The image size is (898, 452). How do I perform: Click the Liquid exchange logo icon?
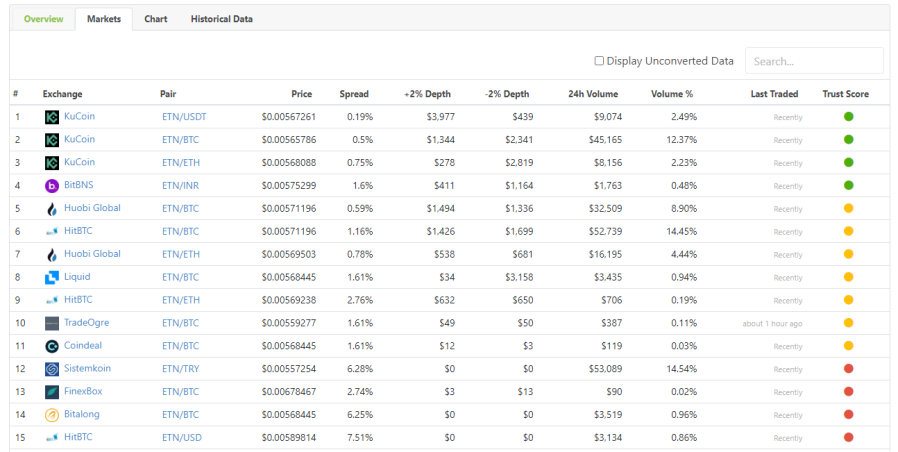point(52,277)
